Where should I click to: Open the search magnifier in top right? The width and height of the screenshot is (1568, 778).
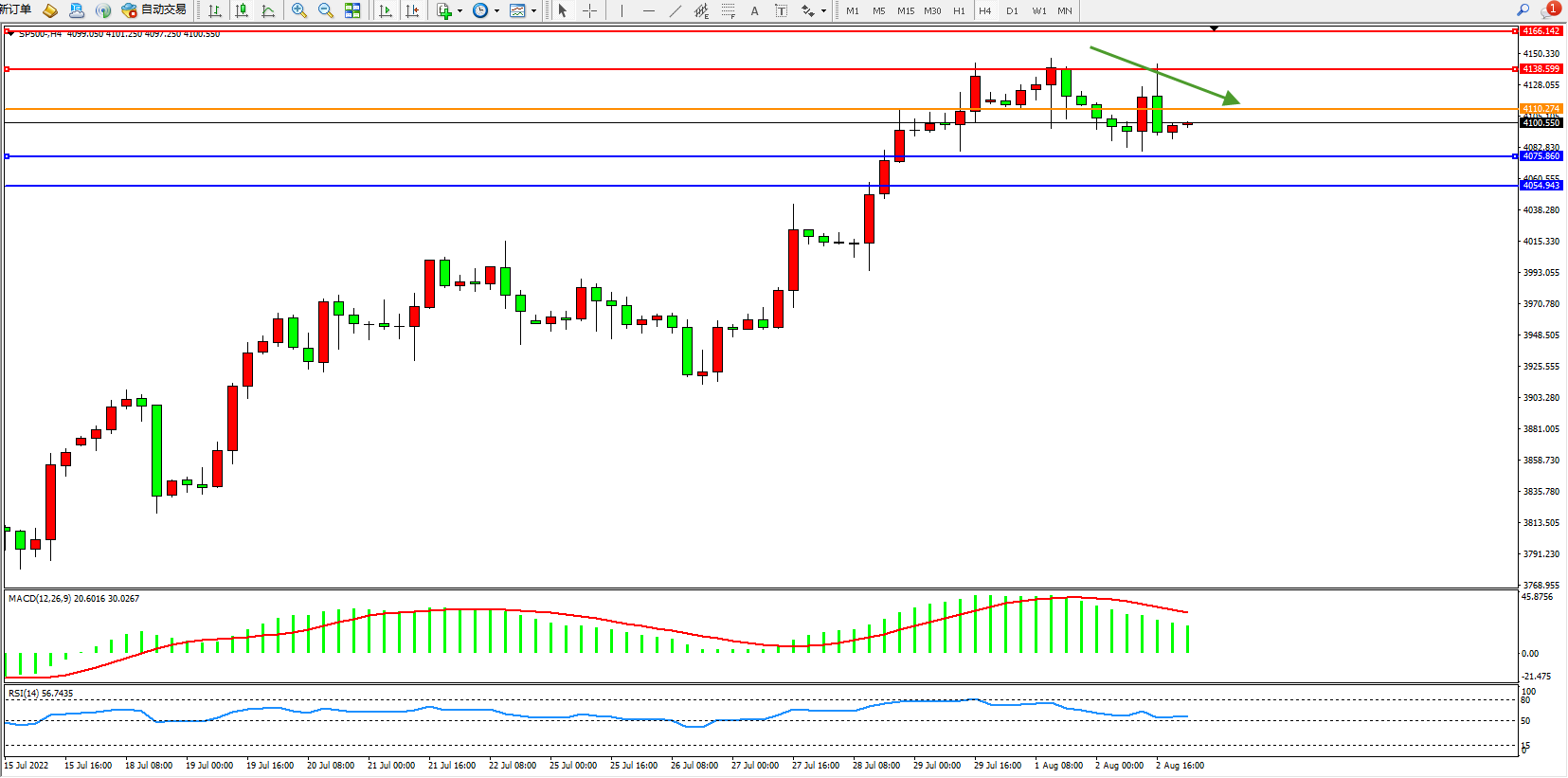1523,9
